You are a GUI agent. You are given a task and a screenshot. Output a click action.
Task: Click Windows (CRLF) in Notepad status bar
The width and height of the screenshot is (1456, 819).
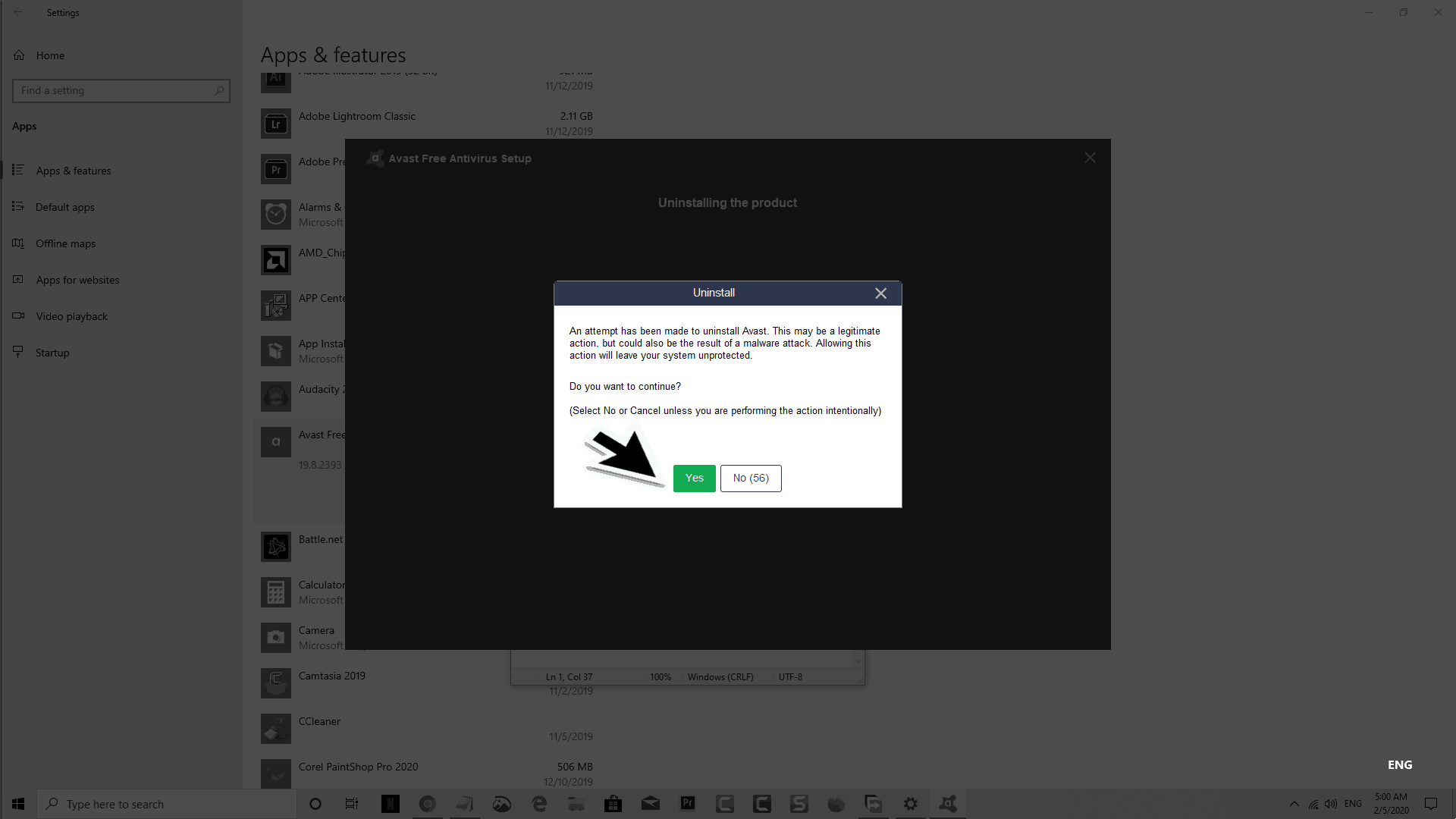click(720, 677)
